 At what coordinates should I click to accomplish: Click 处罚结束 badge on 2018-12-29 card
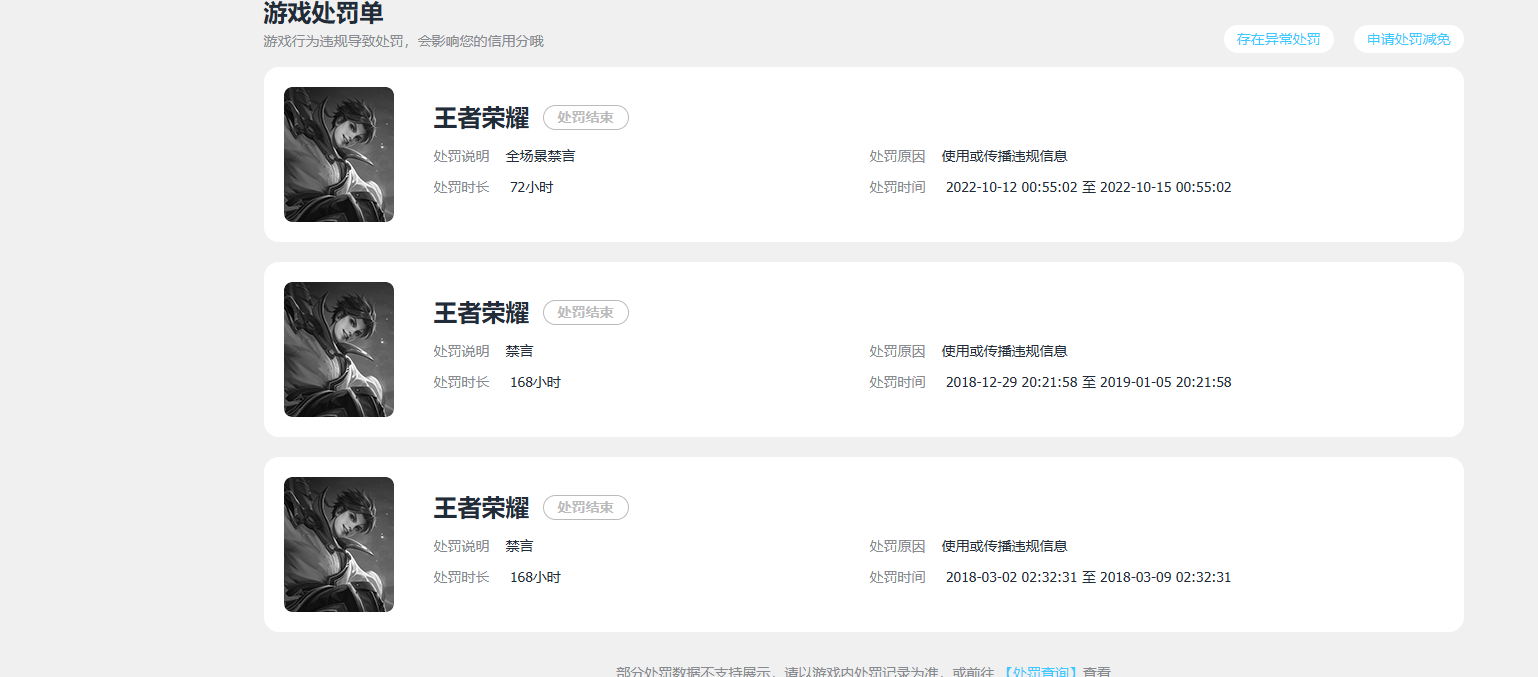[585, 312]
